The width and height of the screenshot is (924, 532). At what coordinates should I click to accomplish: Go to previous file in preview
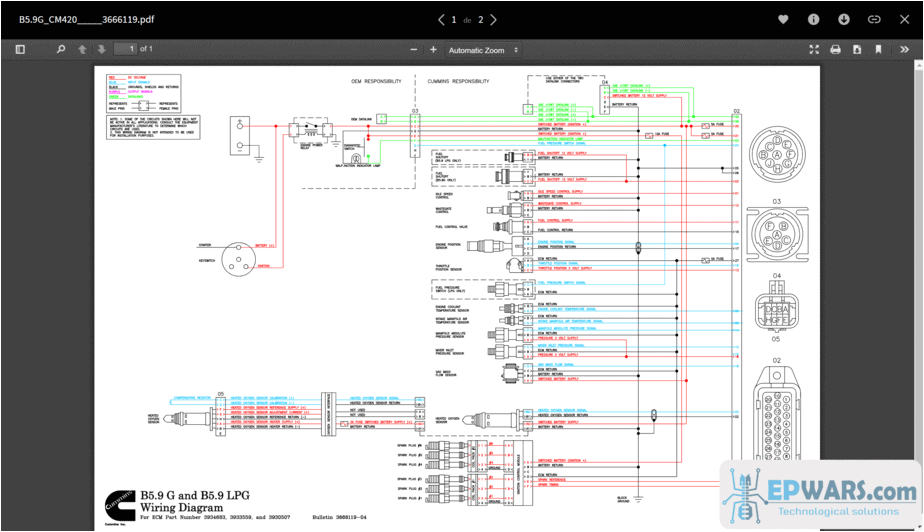pos(441,19)
